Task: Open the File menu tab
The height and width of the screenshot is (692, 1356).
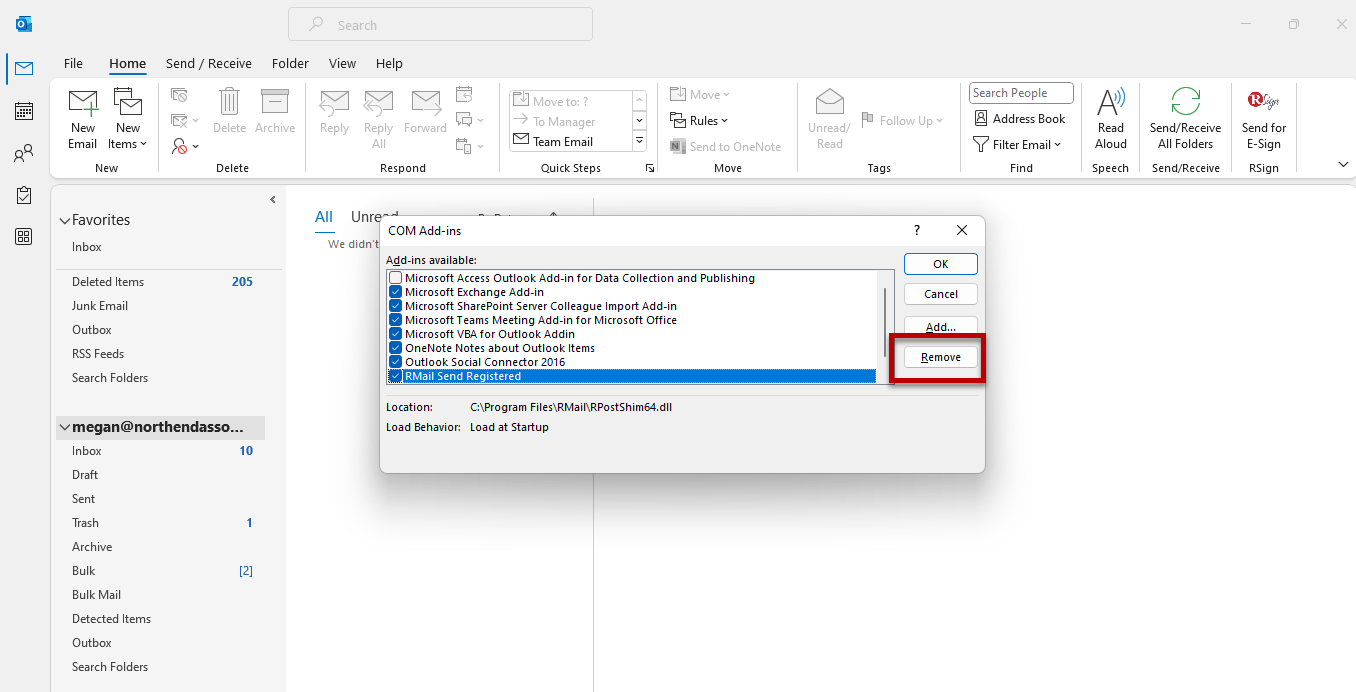Action: (73, 63)
